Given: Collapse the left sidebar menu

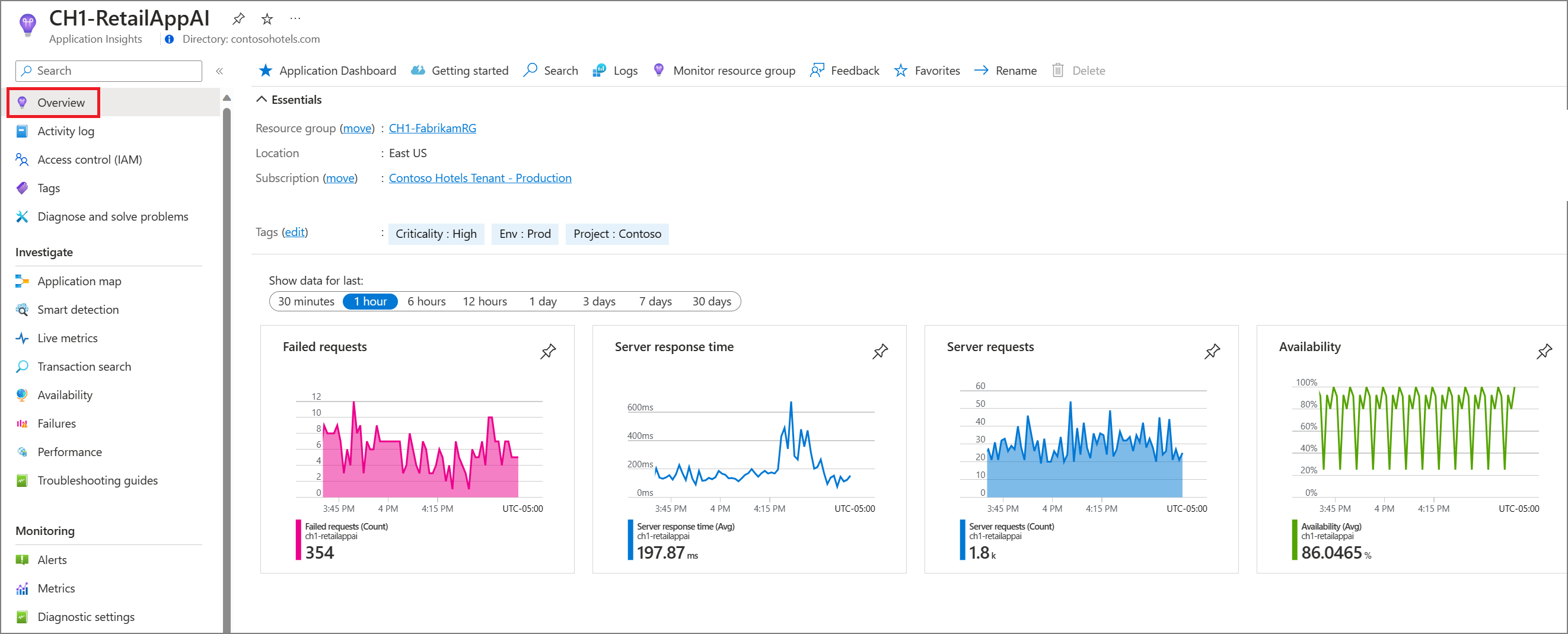Looking at the screenshot, I should (219, 71).
